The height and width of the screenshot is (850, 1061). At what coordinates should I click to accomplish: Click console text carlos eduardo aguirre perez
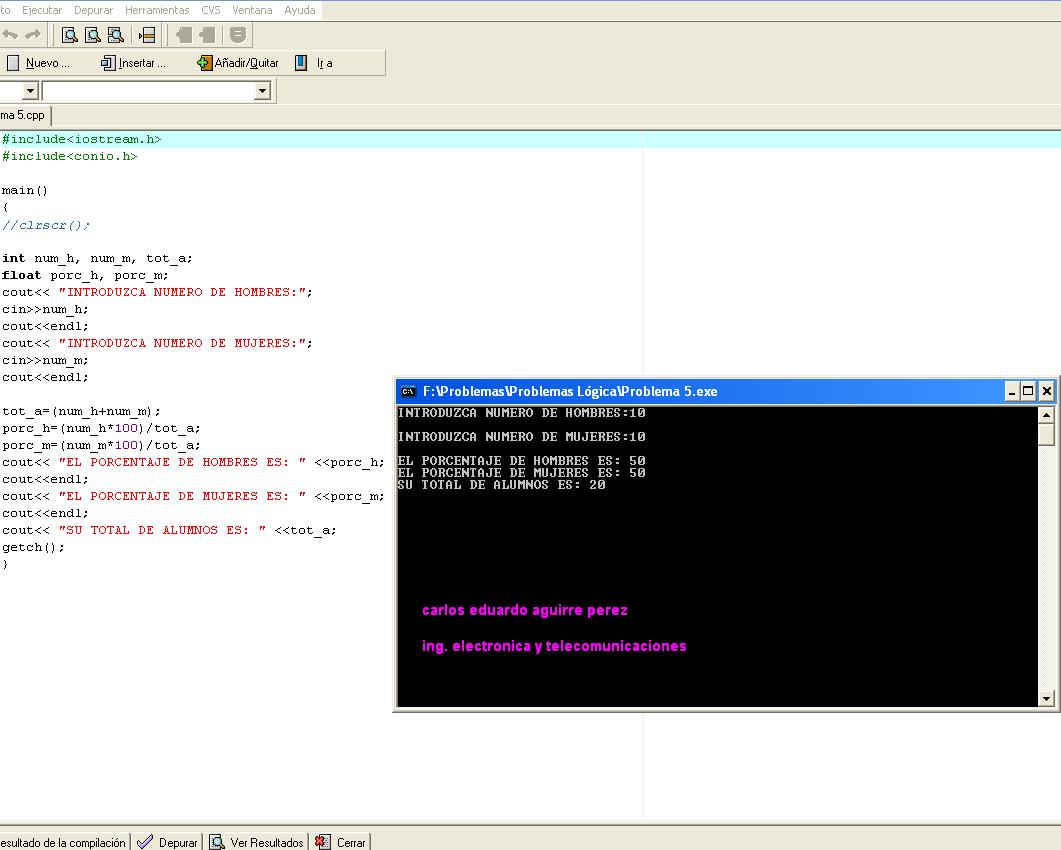coord(524,610)
